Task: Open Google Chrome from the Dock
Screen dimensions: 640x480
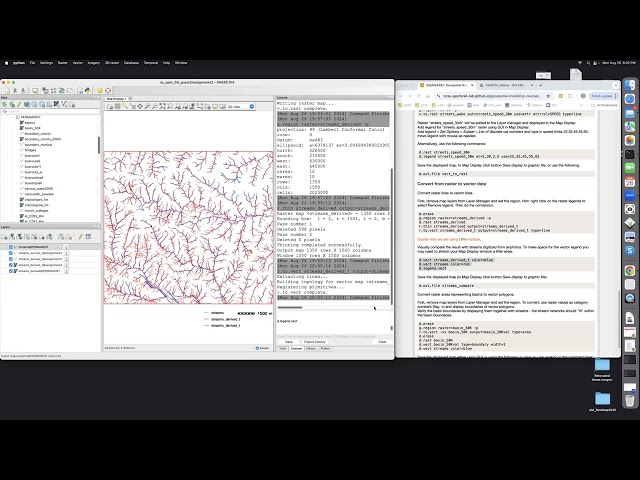Action: click(630, 270)
